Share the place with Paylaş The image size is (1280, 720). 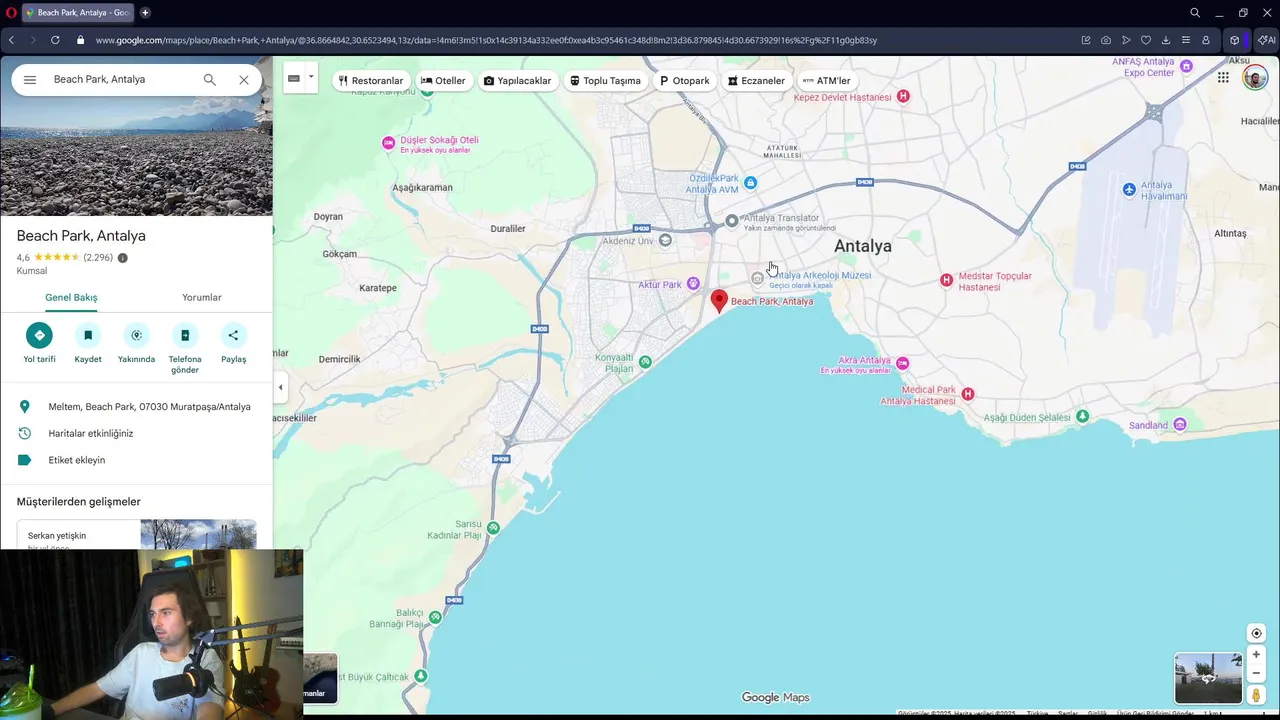pyautogui.click(x=233, y=343)
